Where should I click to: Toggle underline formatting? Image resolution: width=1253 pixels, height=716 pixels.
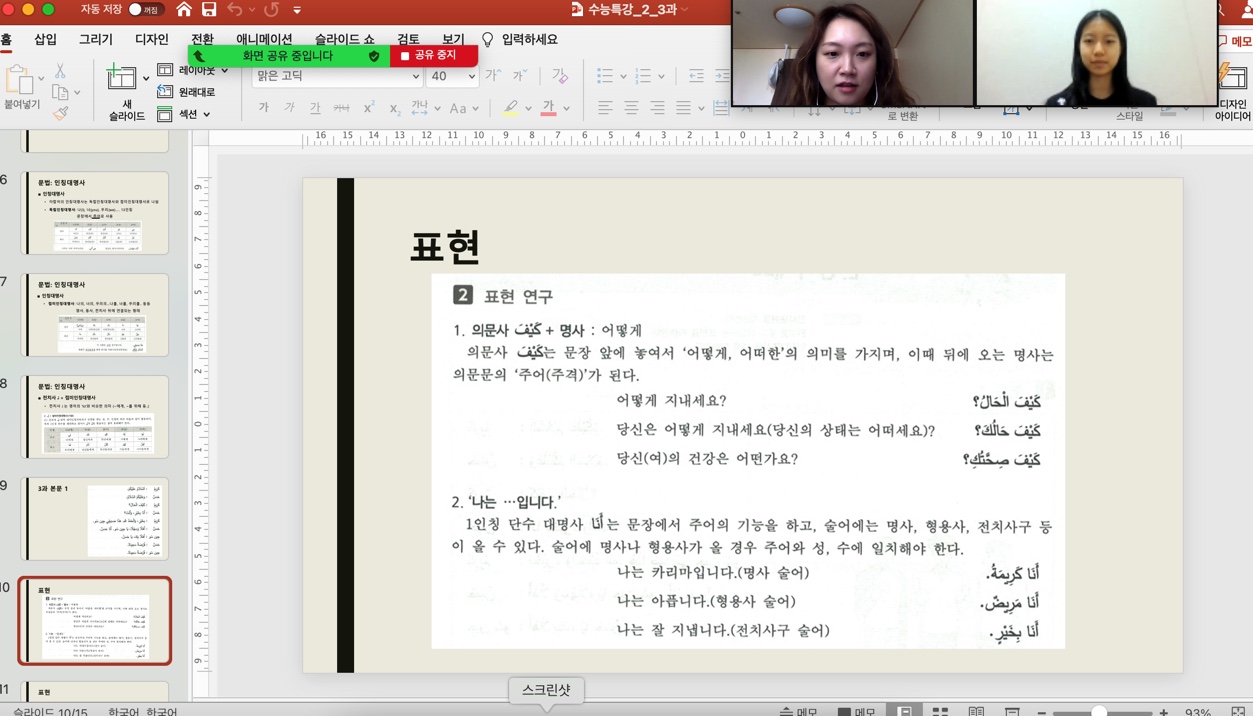(x=315, y=108)
